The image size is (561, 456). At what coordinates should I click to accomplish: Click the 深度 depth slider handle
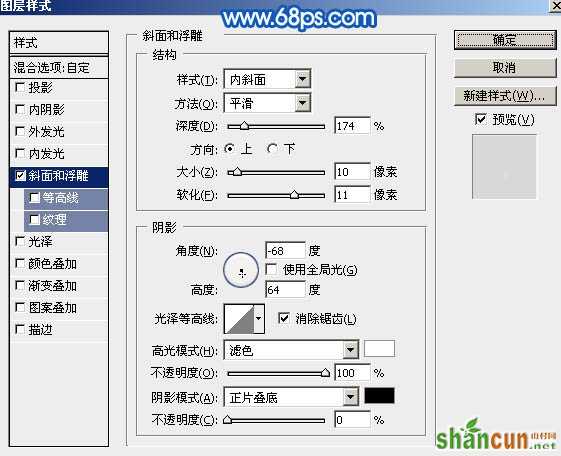(x=244, y=126)
